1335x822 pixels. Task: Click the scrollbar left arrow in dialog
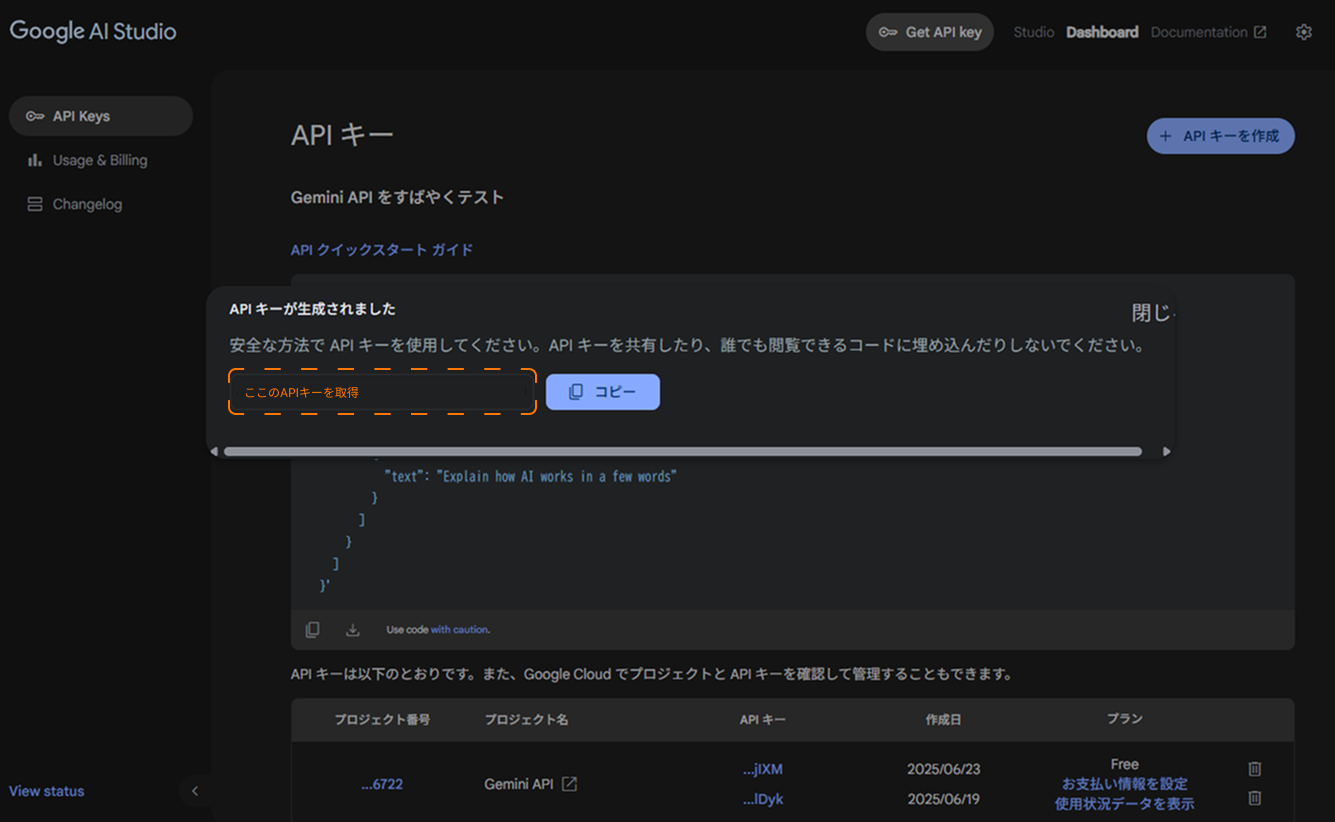click(214, 452)
